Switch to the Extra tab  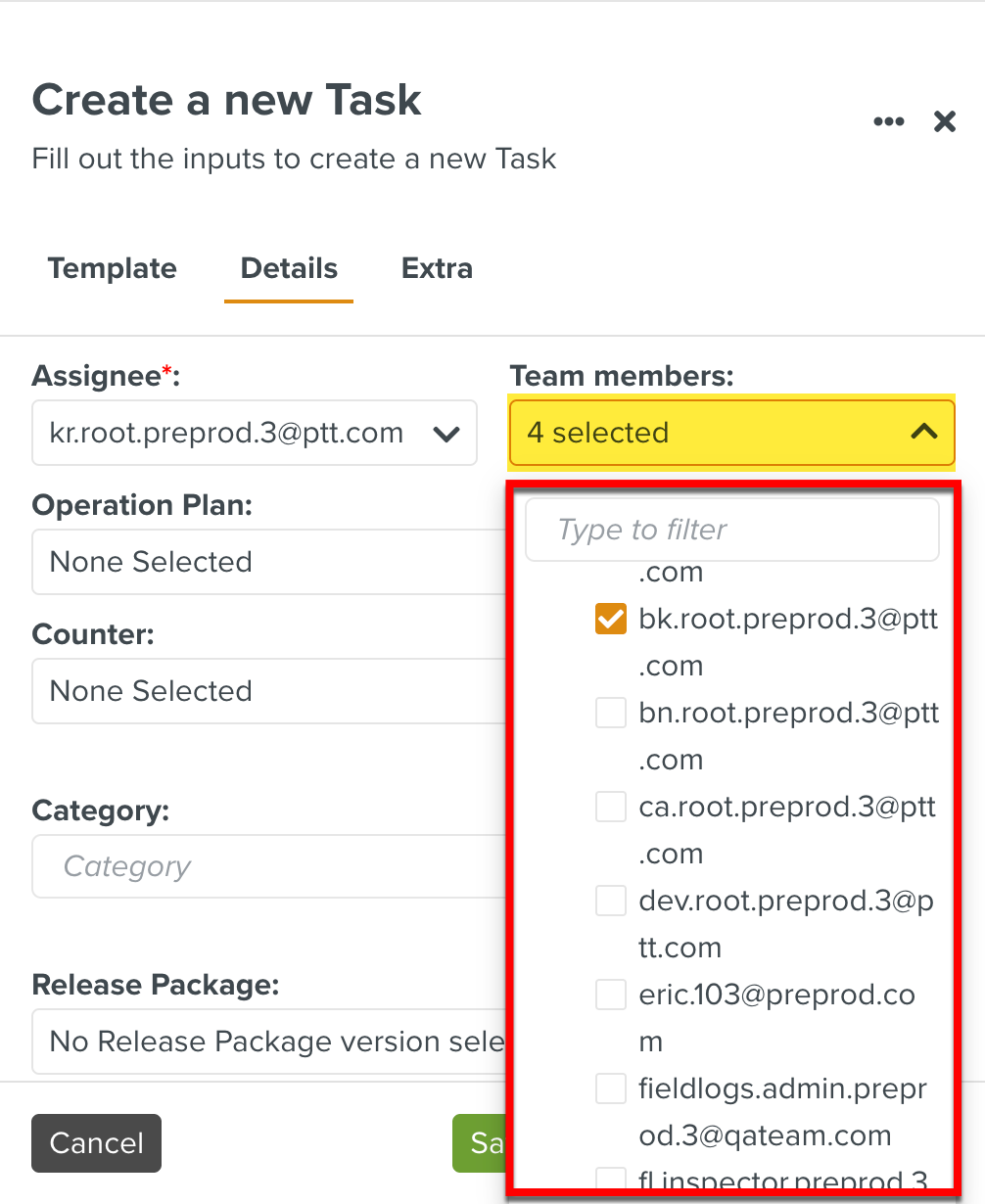pyautogui.click(x=437, y=268)
